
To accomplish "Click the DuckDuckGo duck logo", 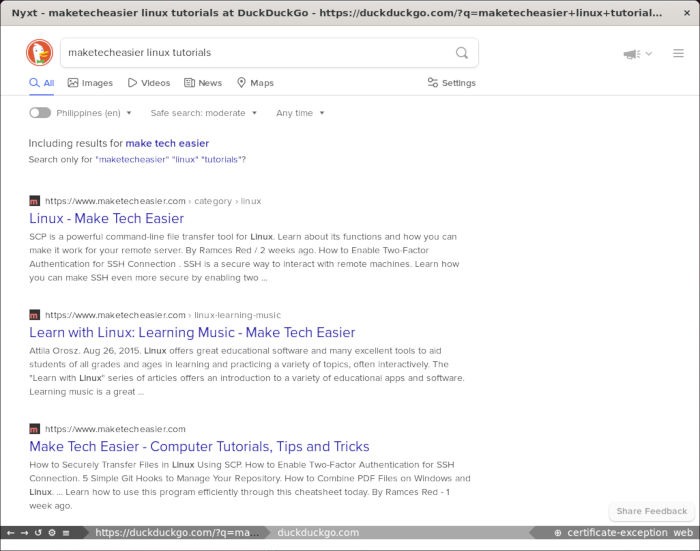I will tap(39, 52).
